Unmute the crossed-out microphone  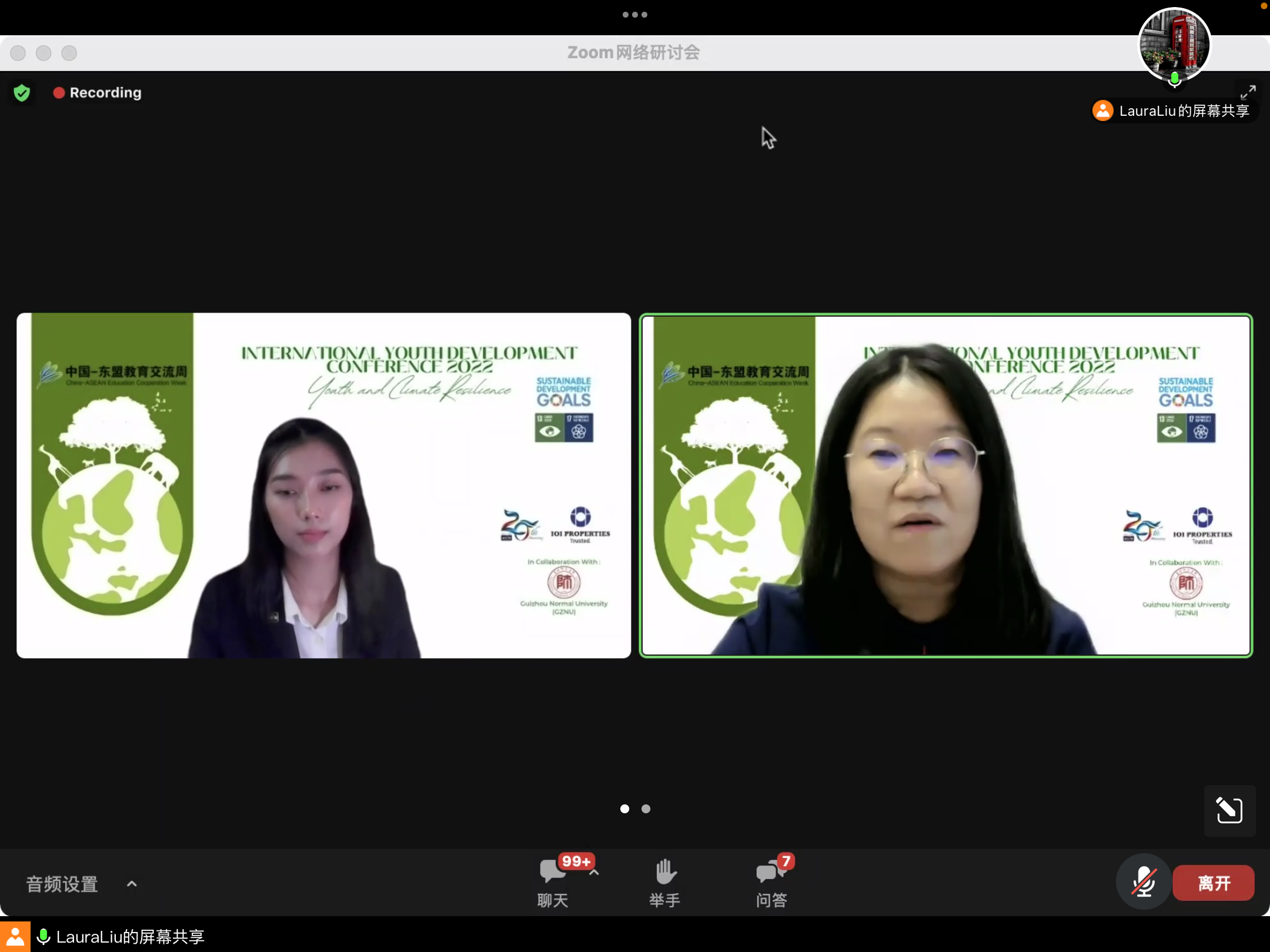(1144, 882)
